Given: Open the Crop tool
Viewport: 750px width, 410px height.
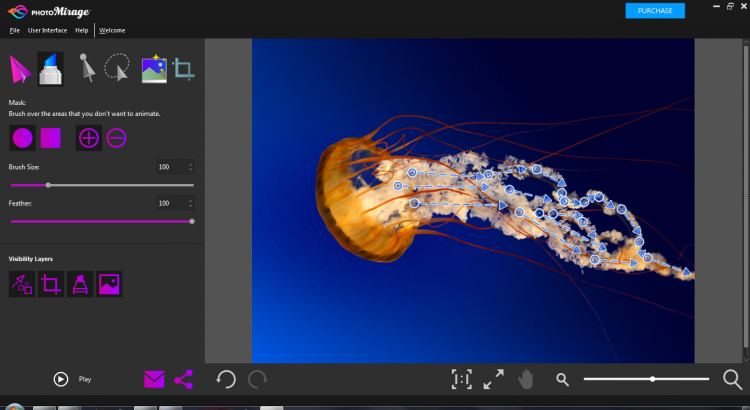Looking at the screenshot, I should click(183, 68).
